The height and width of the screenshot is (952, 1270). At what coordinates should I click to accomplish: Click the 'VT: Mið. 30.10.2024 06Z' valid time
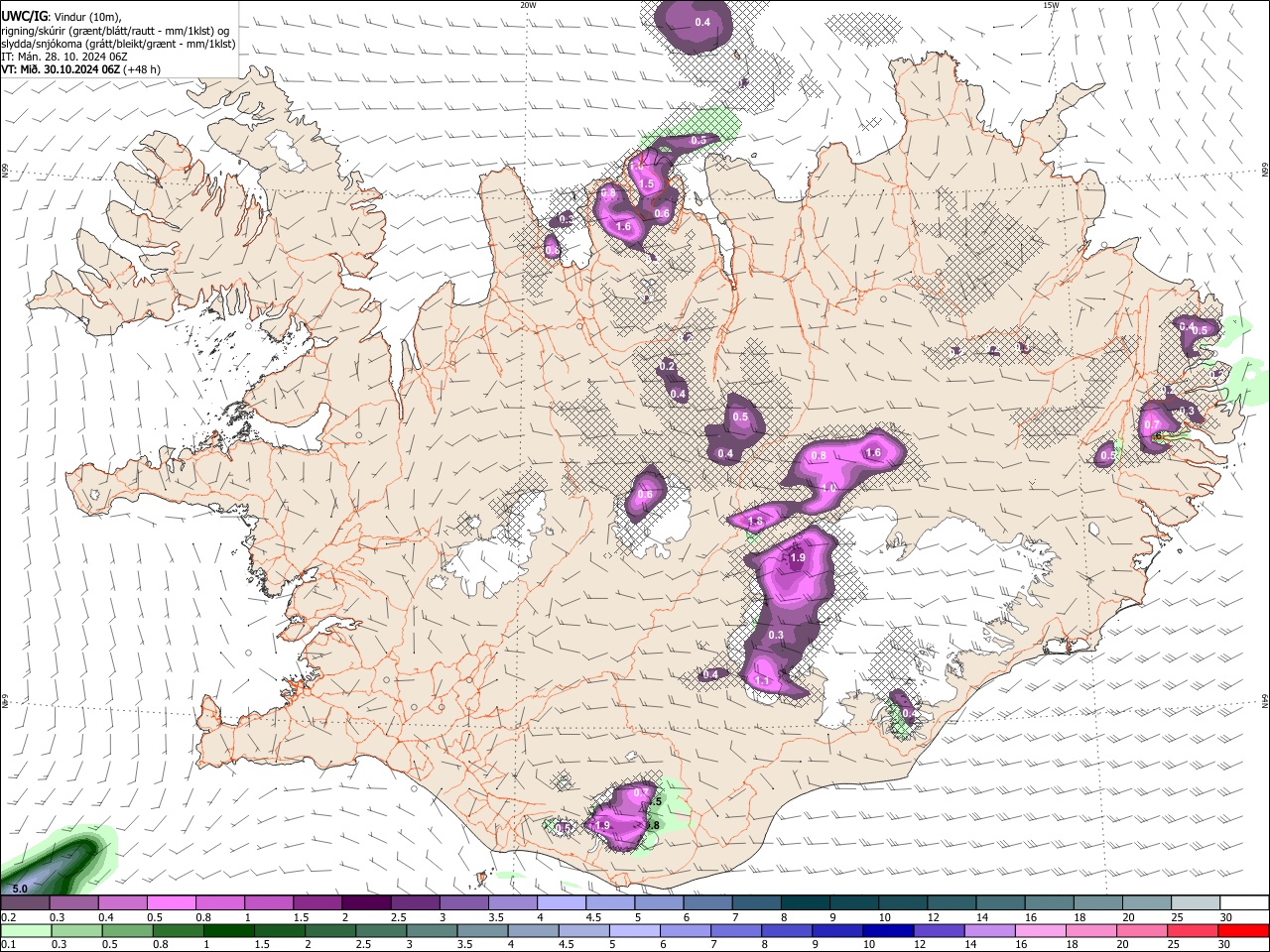pyautogui.click(x=62, y=69)
